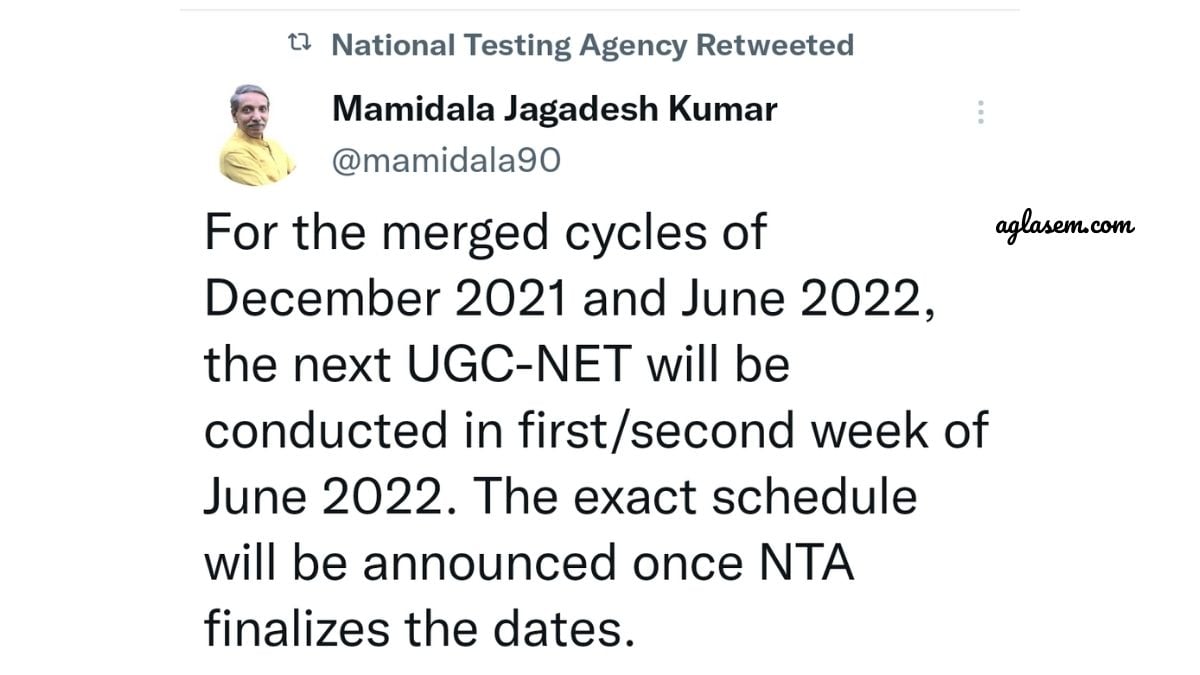This screenshot has height=675, width=1200.
Task: Open Mamidala Jagadesh Kumar's profile picture
Action: point(258,135)
